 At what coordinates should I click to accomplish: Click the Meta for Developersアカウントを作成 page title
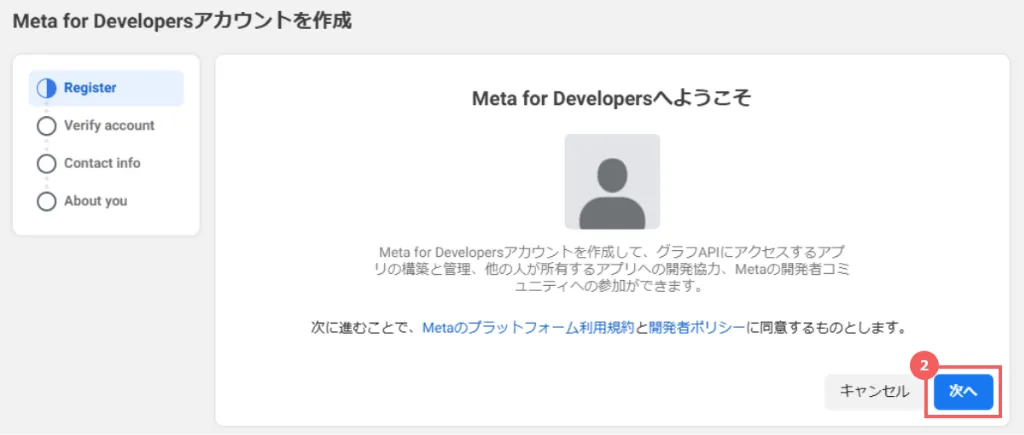pyautogui.click(x=182, y=21)
